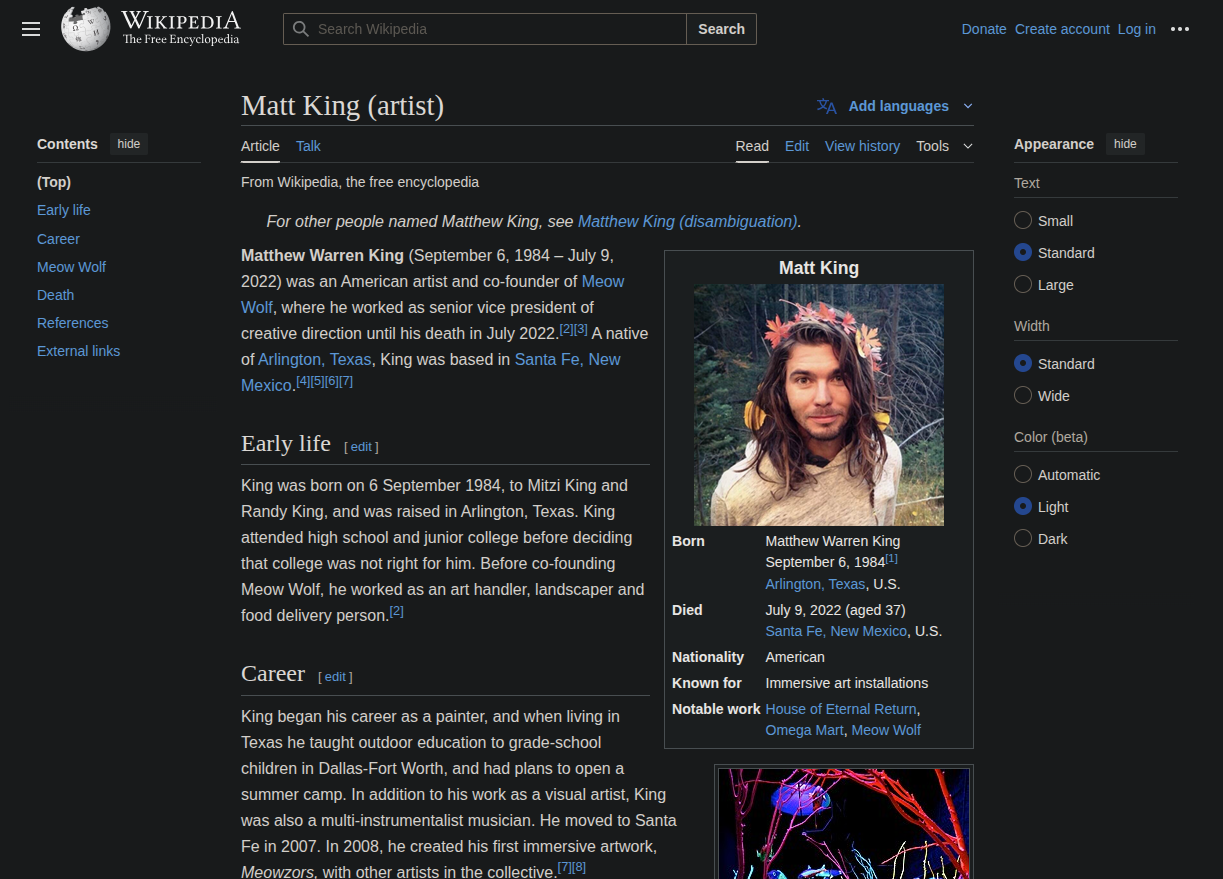Focus the Search Wikipedia input field
The height and width of the screenshot is (879, 1223).
(485, 29)
